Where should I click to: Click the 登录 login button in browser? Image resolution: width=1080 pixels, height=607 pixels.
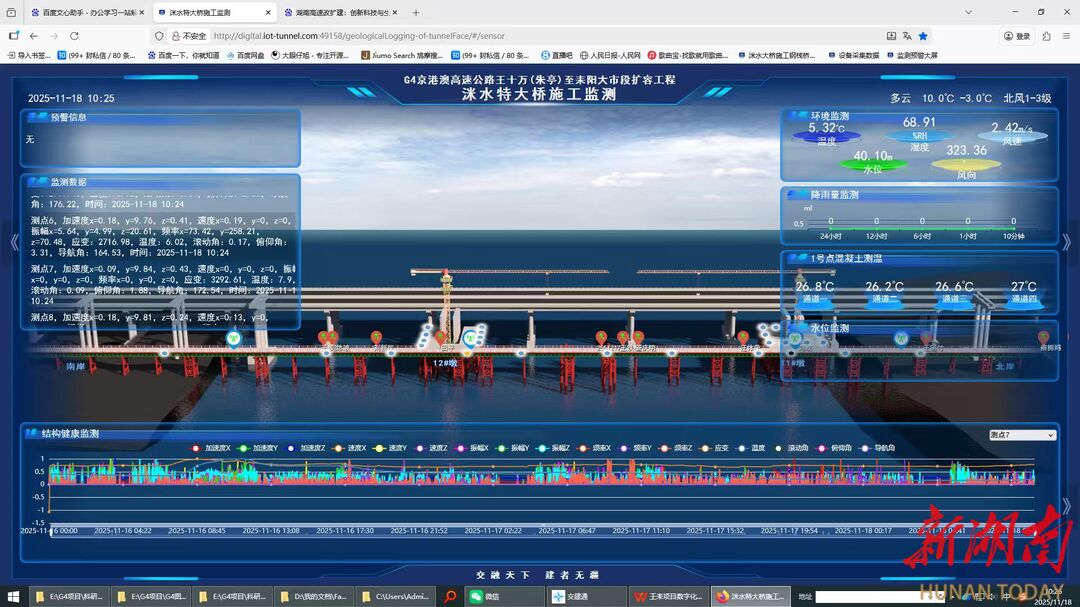point(1015,36)
